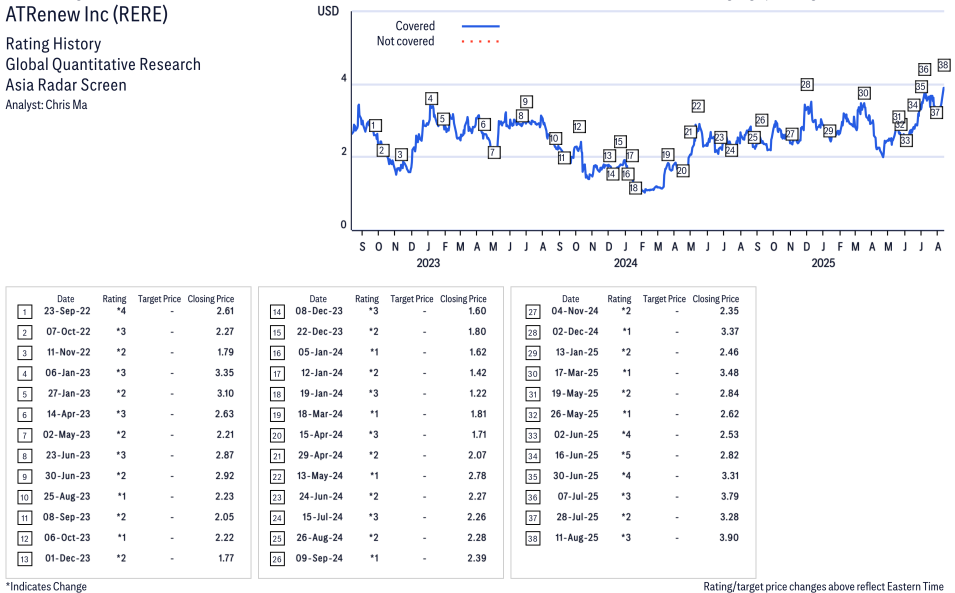This screenshot has height=593, width=955.
Task: Click the blue Covered legend line sample
Action: [x=481, y=26]
